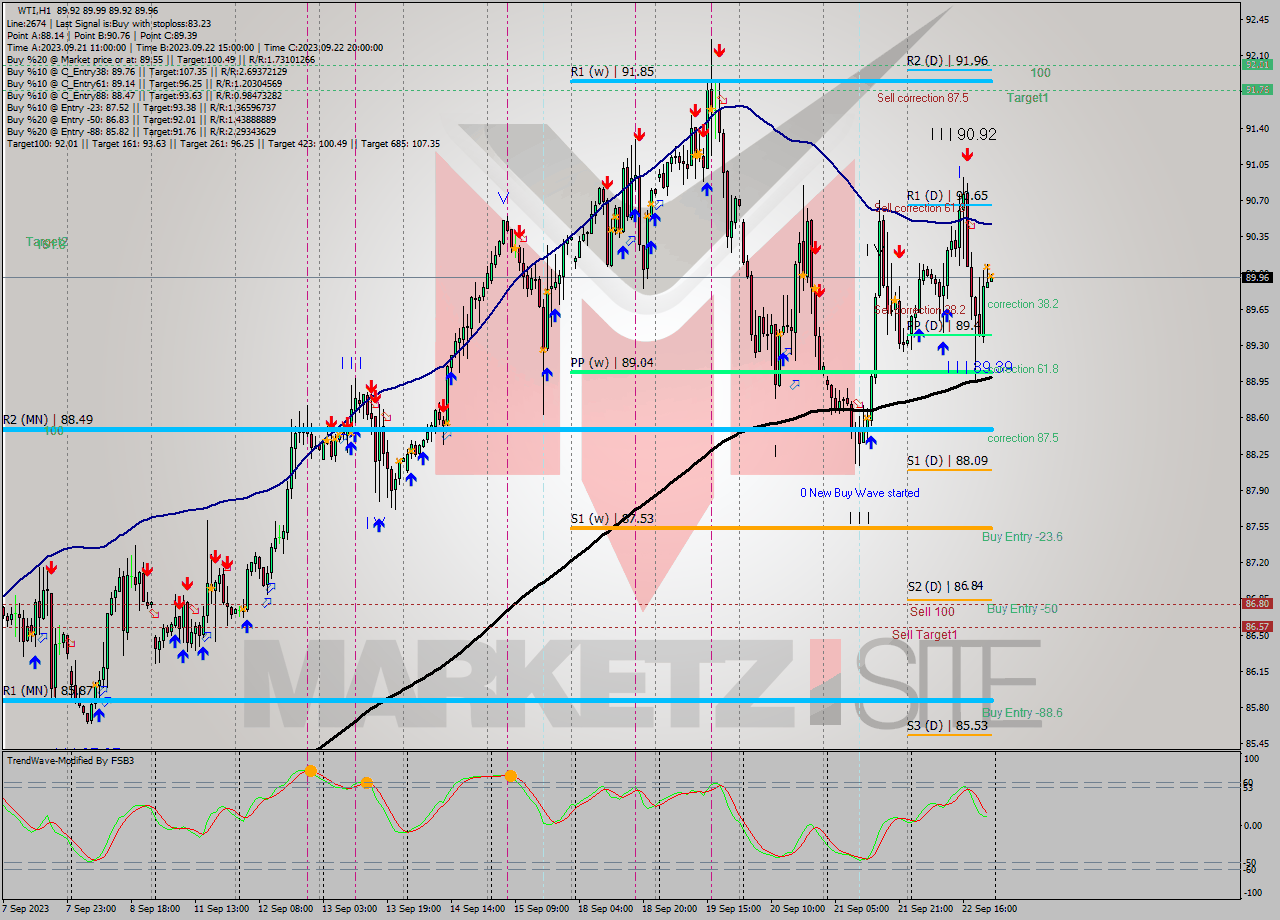Screen dimensions: 1280x920
Task: Click the 0.00 level on TrendWave scale
Action: click(1254, 826)
